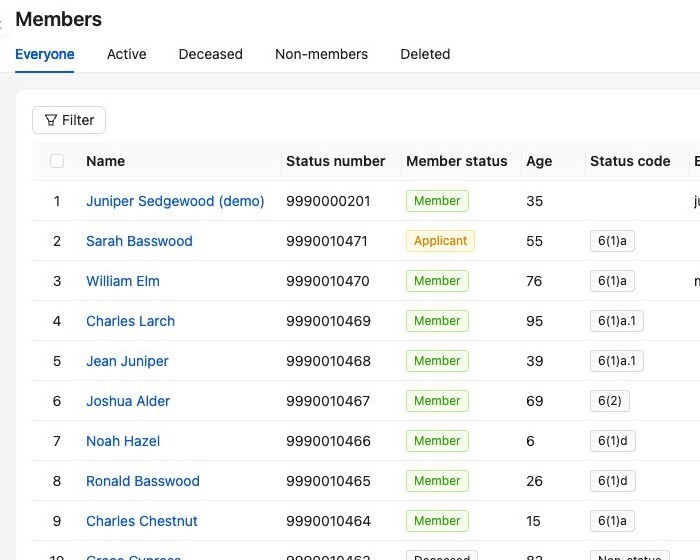The height and width of the screenshot is (560, 700).
Task: View the Deleted tab
Action: click(425, 54)
